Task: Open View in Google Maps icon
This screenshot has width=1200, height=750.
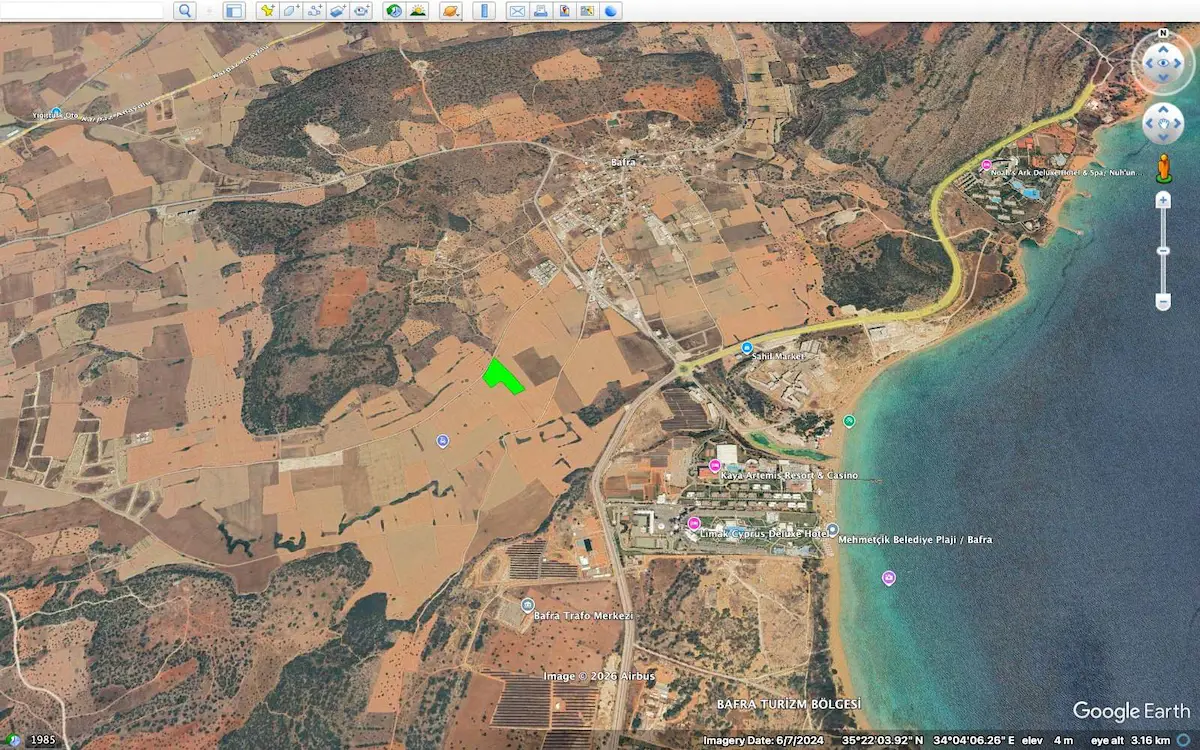Action: (x=587, y=11)
